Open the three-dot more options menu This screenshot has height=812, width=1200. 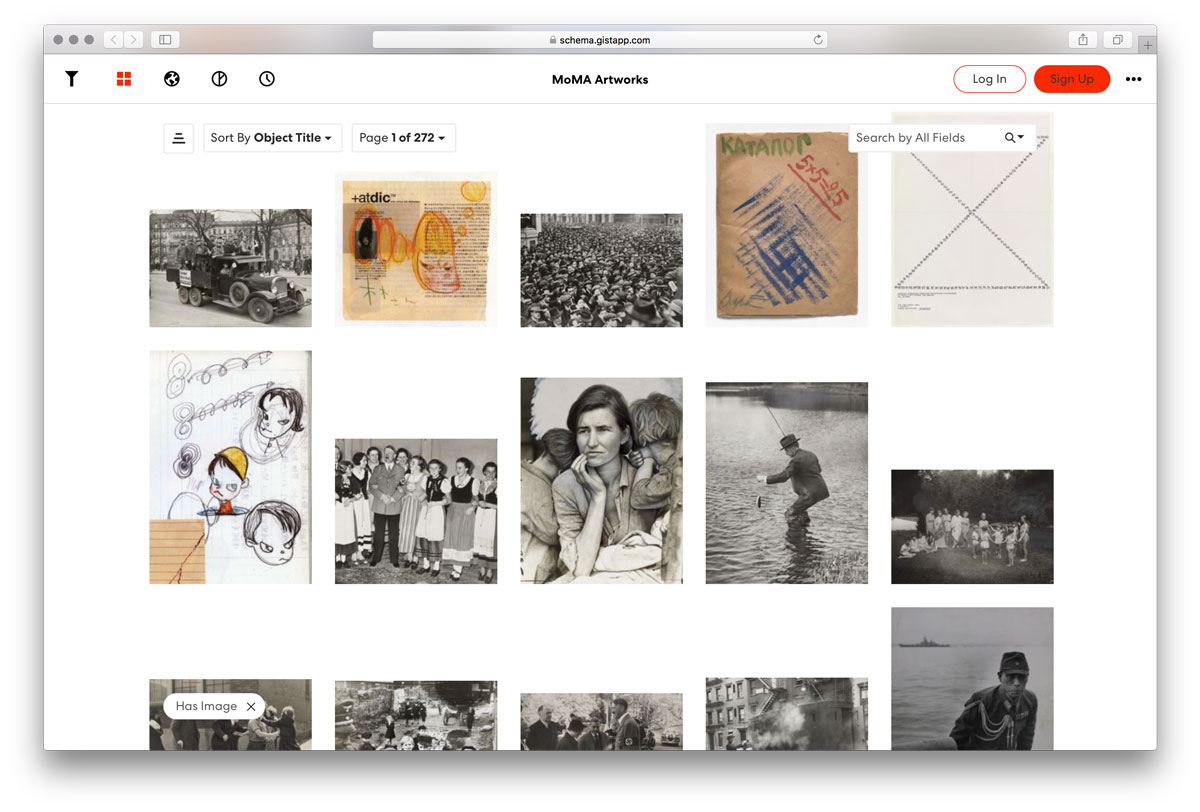[x=1133, y=79]
